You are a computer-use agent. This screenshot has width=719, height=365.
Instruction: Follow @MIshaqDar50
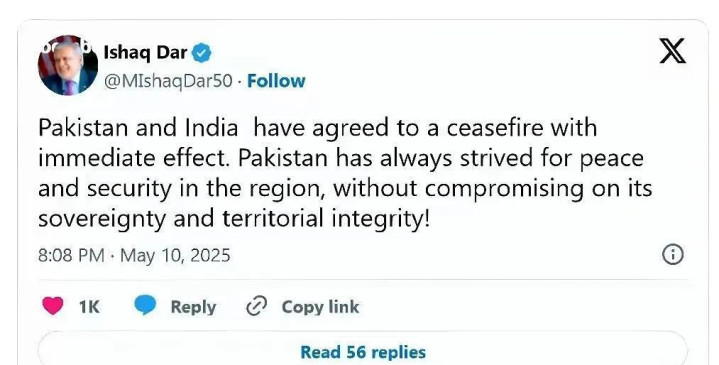point(276,81)
